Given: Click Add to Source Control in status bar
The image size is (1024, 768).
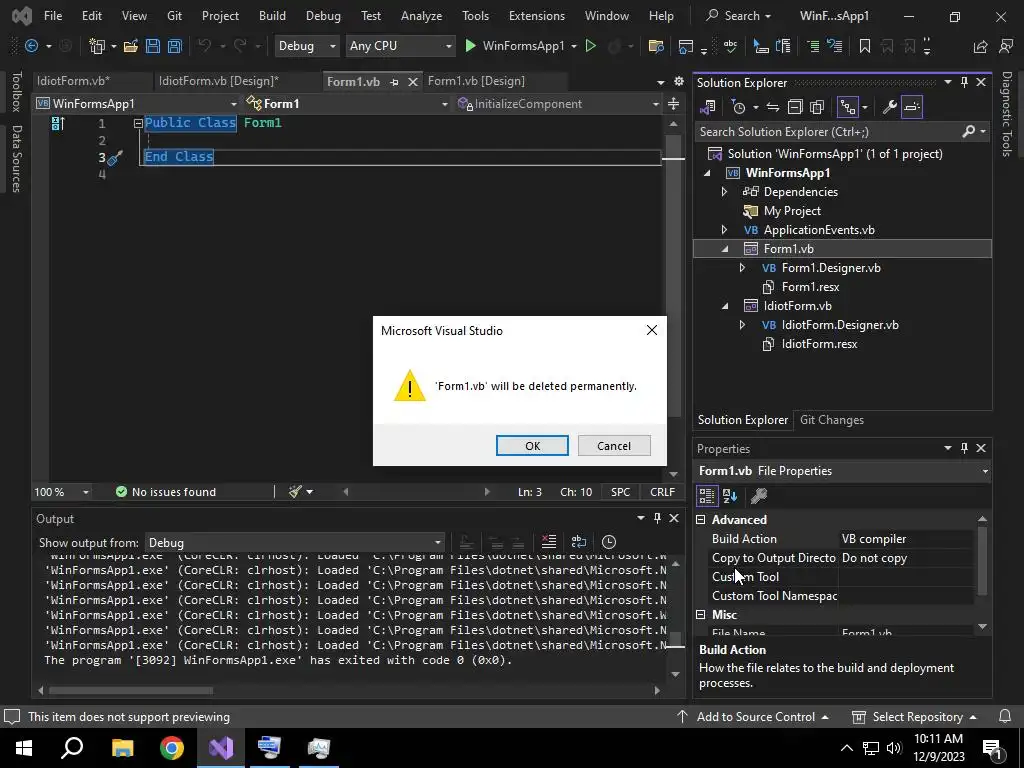Looking at the screenshot, I should 753,716.
